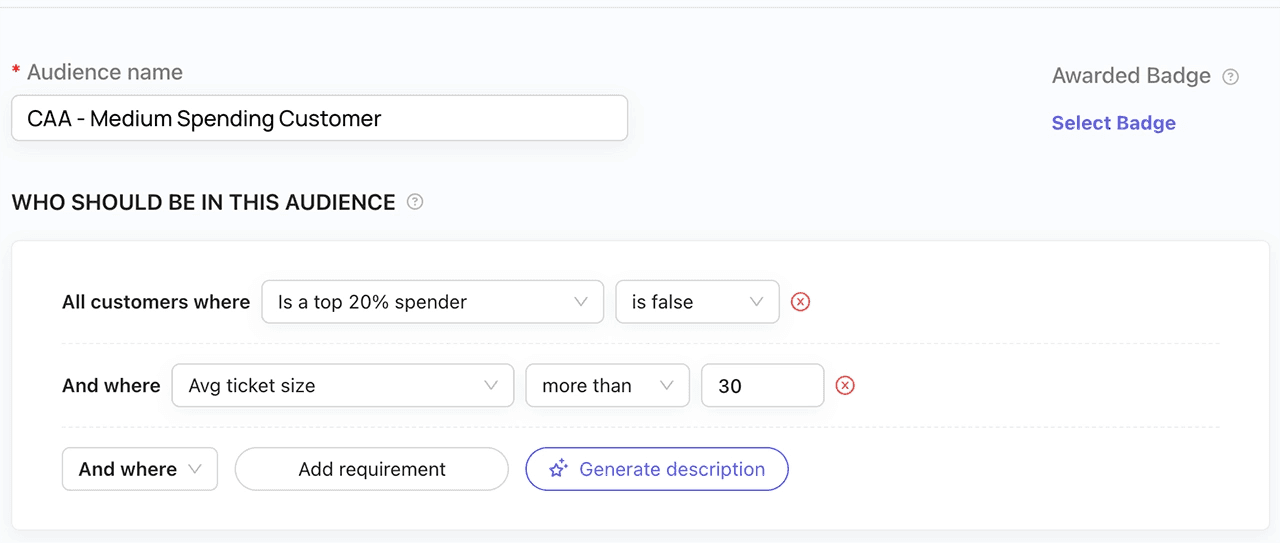Remove the "Is a top 20% spender" requirement
Screen dimensions: 1280x543
800,302
